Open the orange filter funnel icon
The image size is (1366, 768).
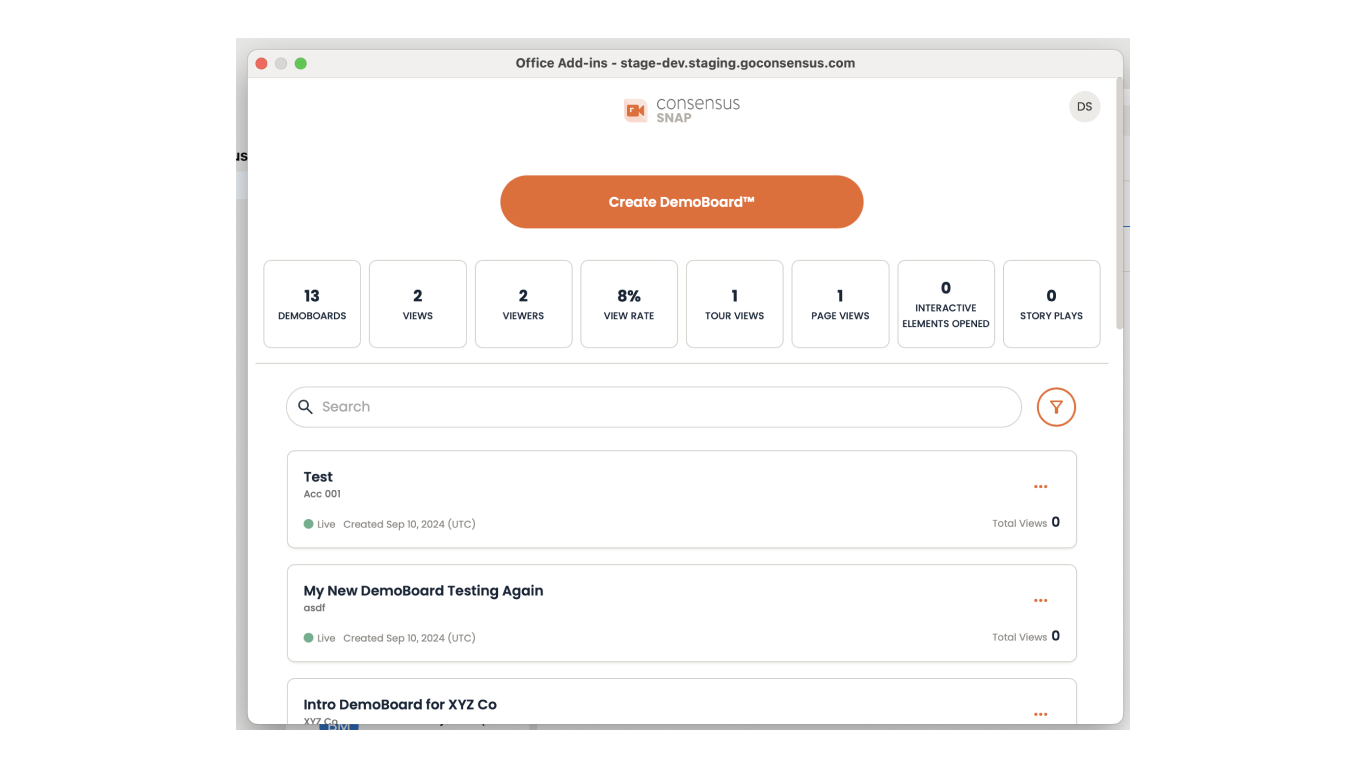click(x=1056, y=407)
